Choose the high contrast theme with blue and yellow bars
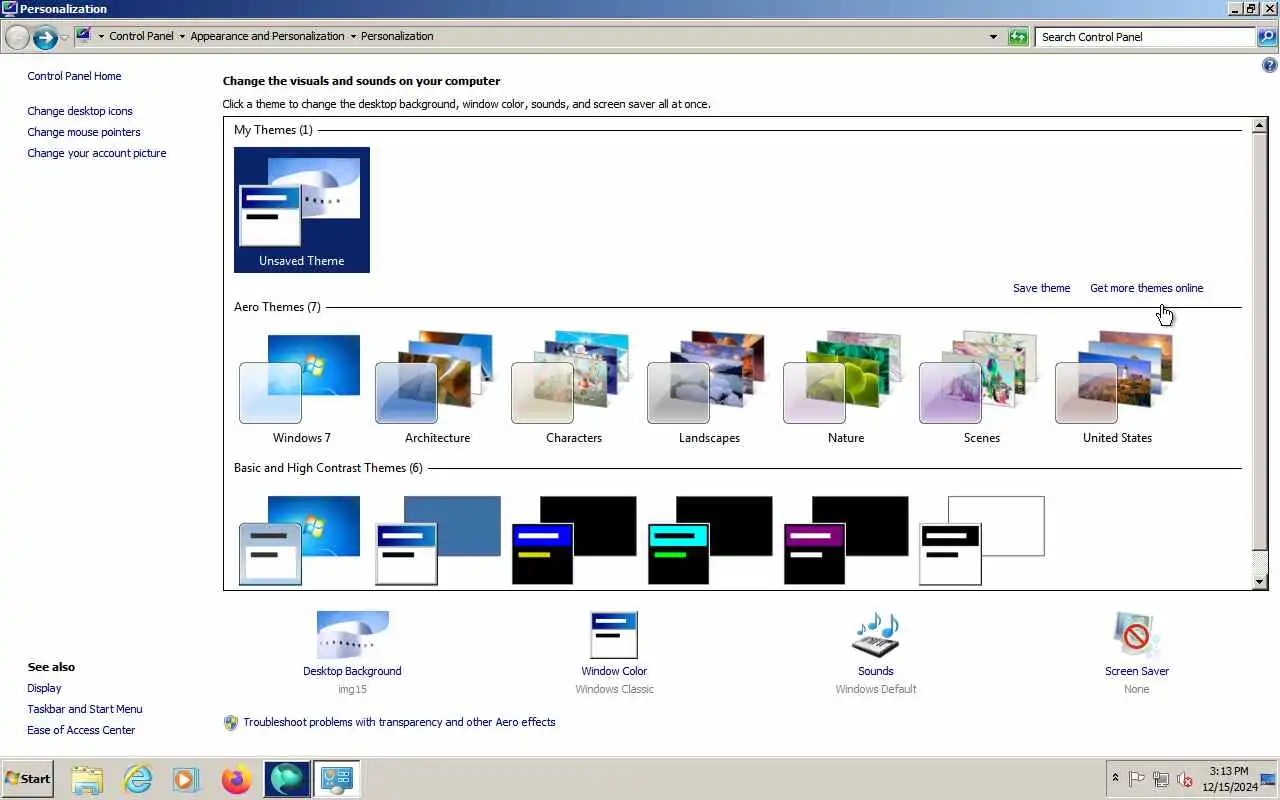 (573, 540)
